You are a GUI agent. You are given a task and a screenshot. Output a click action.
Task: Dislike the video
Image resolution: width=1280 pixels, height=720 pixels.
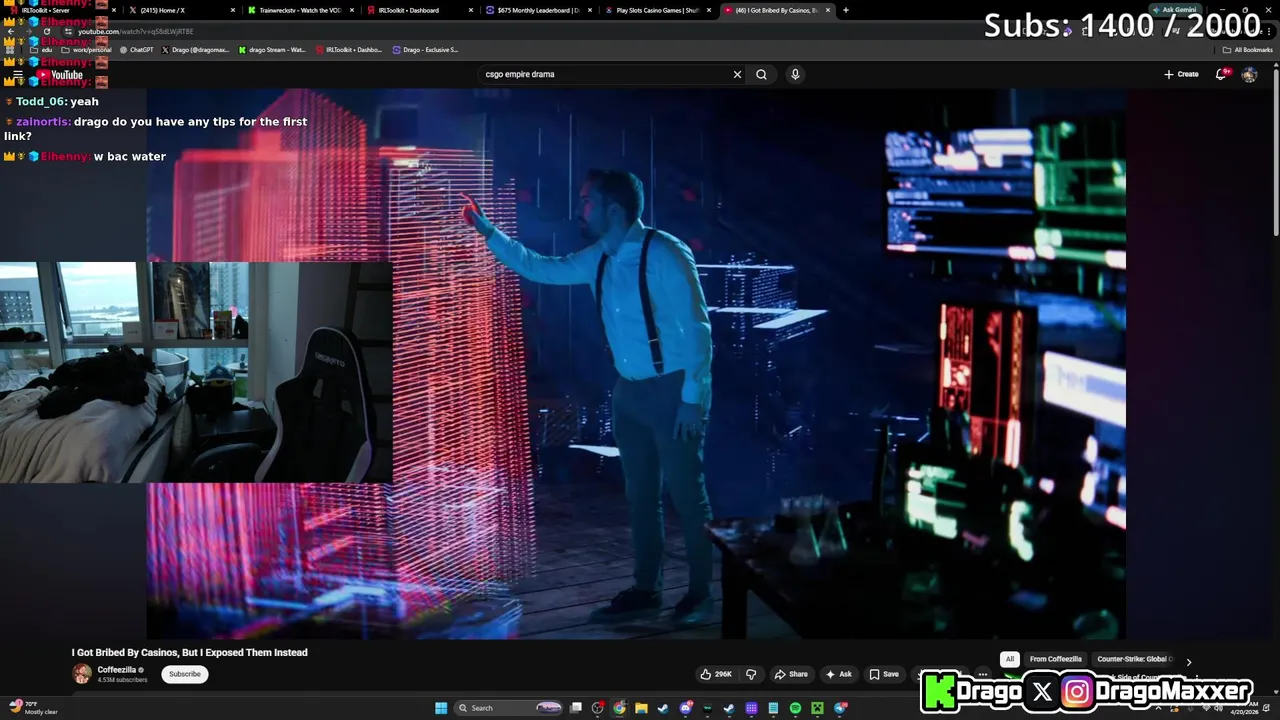click(751, 674)
